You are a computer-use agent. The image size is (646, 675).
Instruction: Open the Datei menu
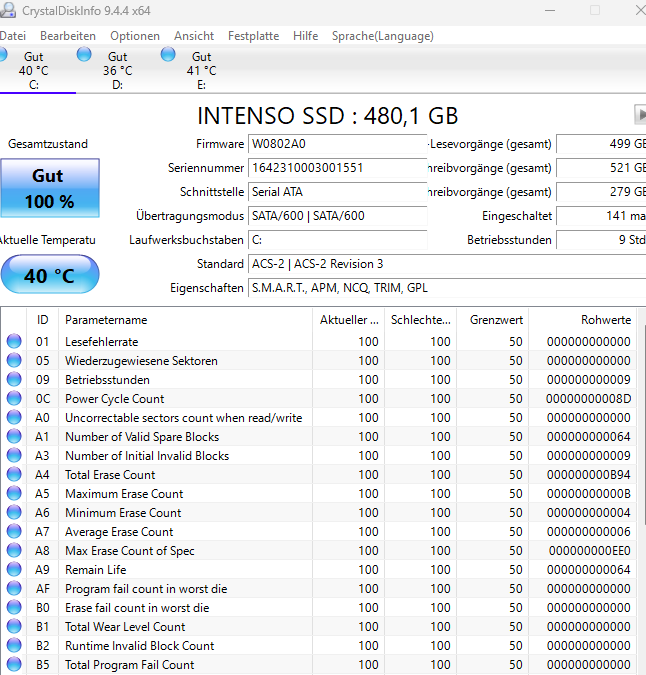13,36
